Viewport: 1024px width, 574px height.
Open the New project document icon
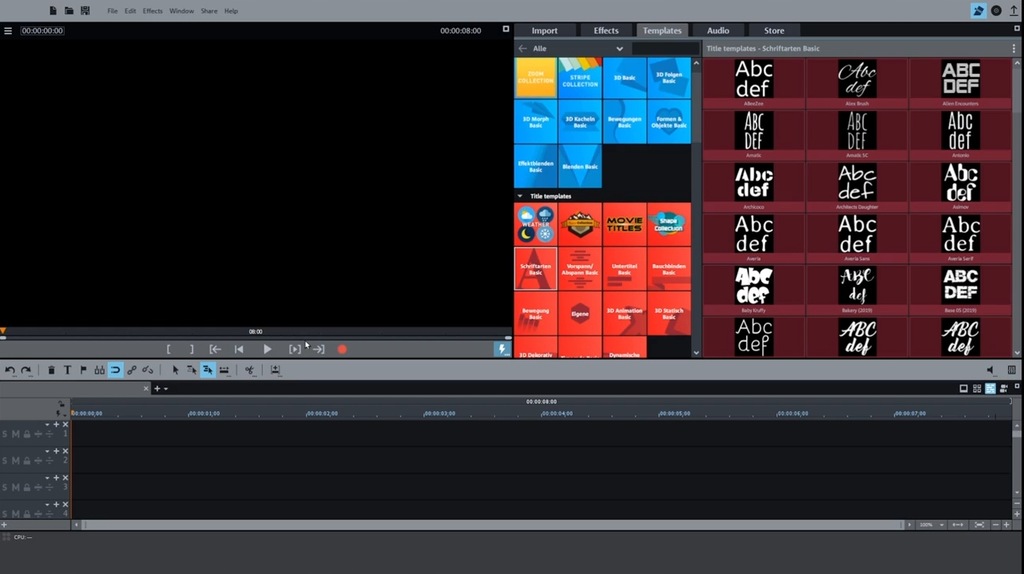click(53, 10)
